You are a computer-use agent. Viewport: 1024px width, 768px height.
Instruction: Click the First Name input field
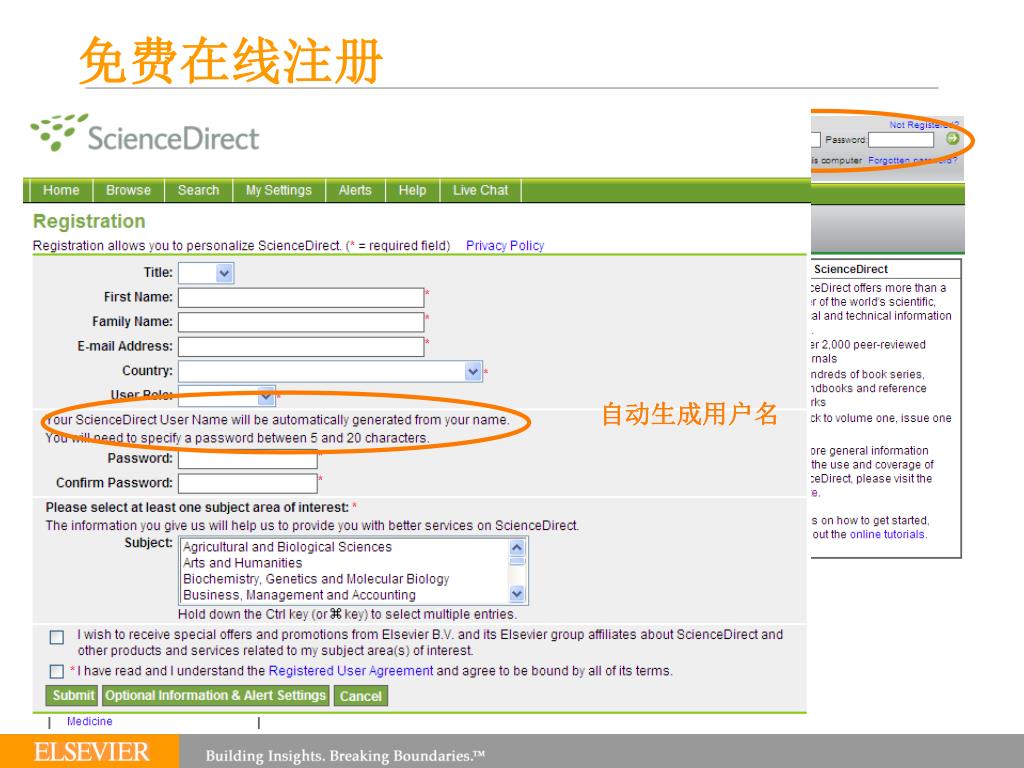tap(301, 297)
